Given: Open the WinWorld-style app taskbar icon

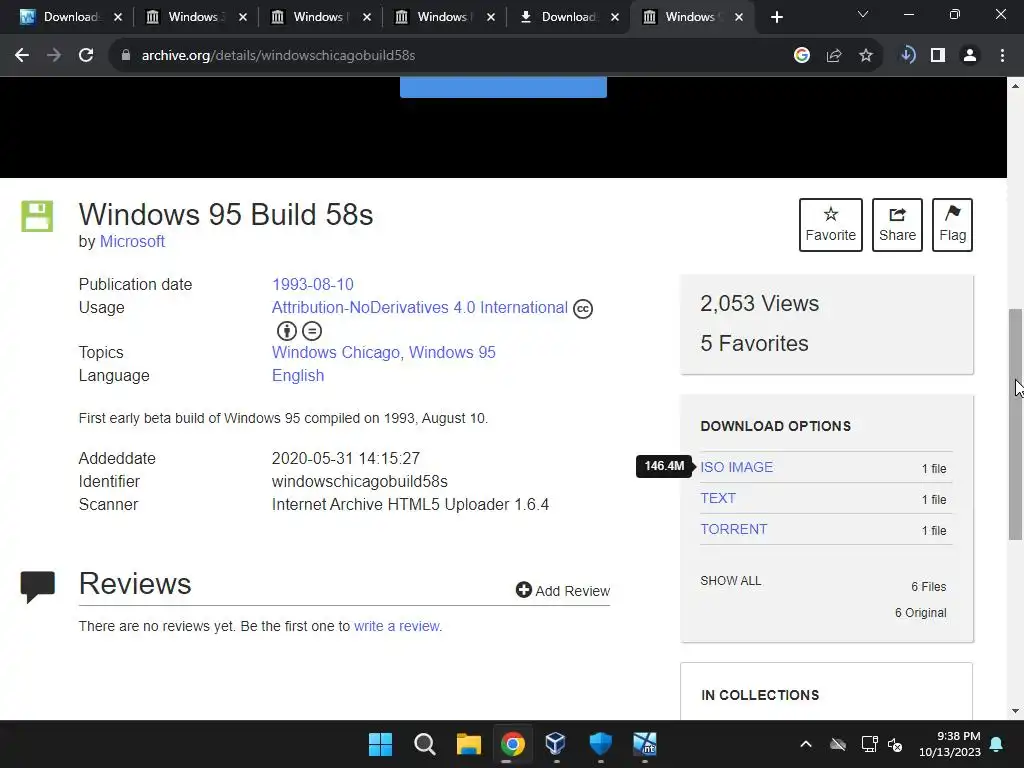Looking at the screenshot, I should [x=645, y=744].
